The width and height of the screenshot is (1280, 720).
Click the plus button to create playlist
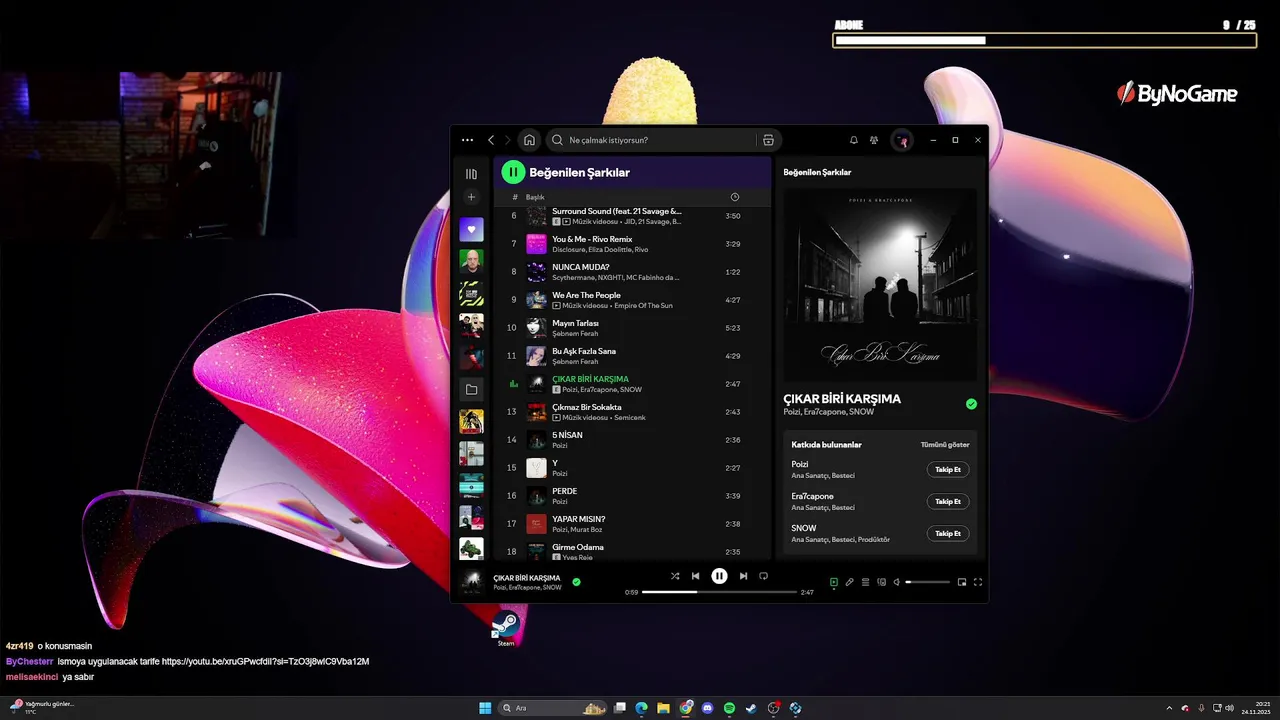pyautogui.click(x=471, y=197)
